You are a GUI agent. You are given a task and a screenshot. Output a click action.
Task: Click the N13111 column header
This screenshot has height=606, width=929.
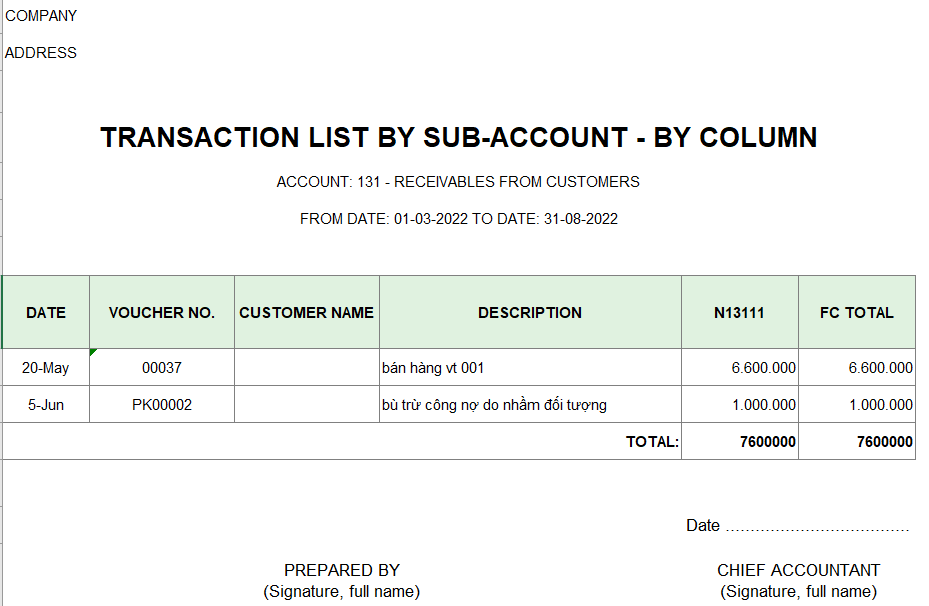point(739,312)
